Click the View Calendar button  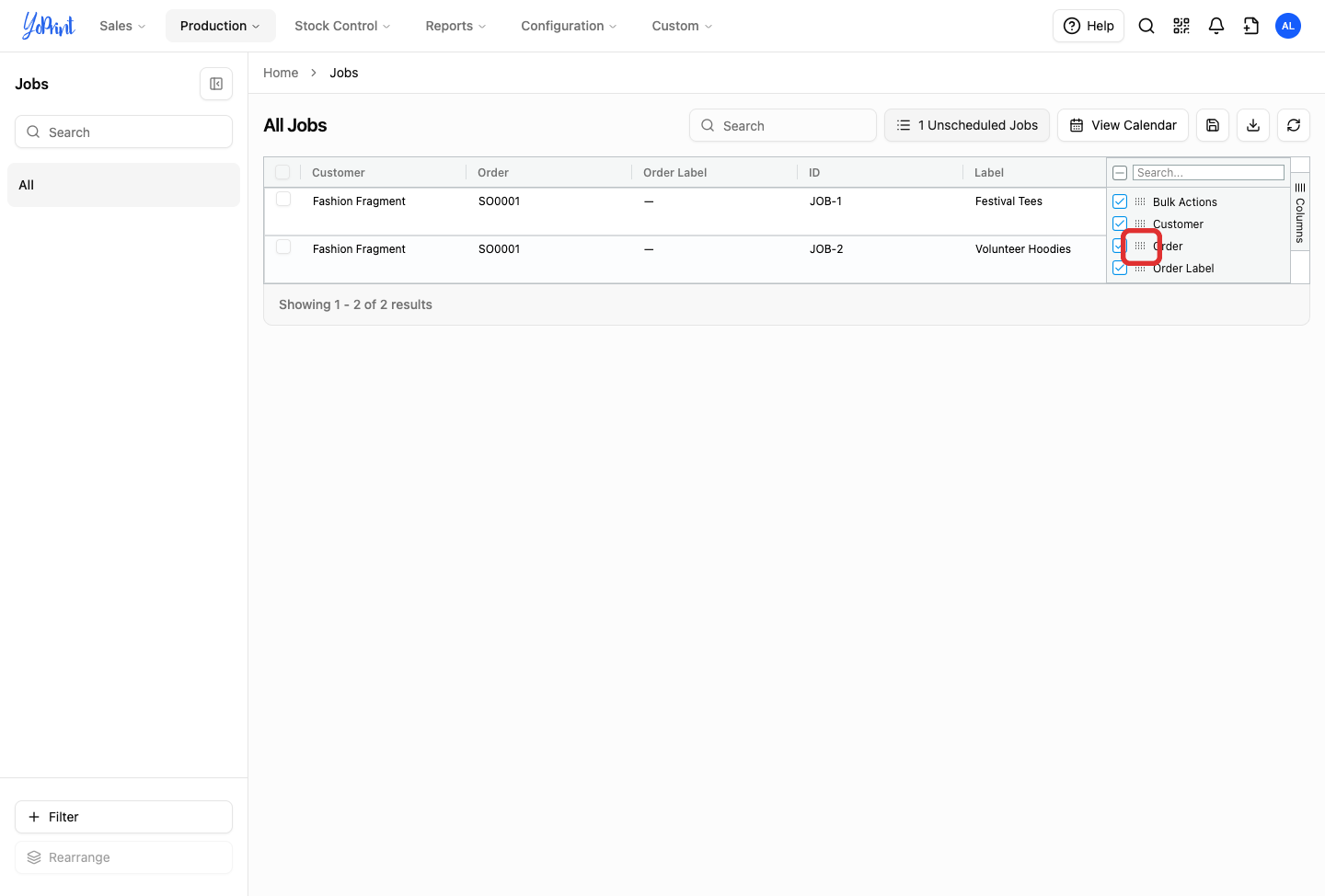pyautogui.click(x=1123, y=125)
